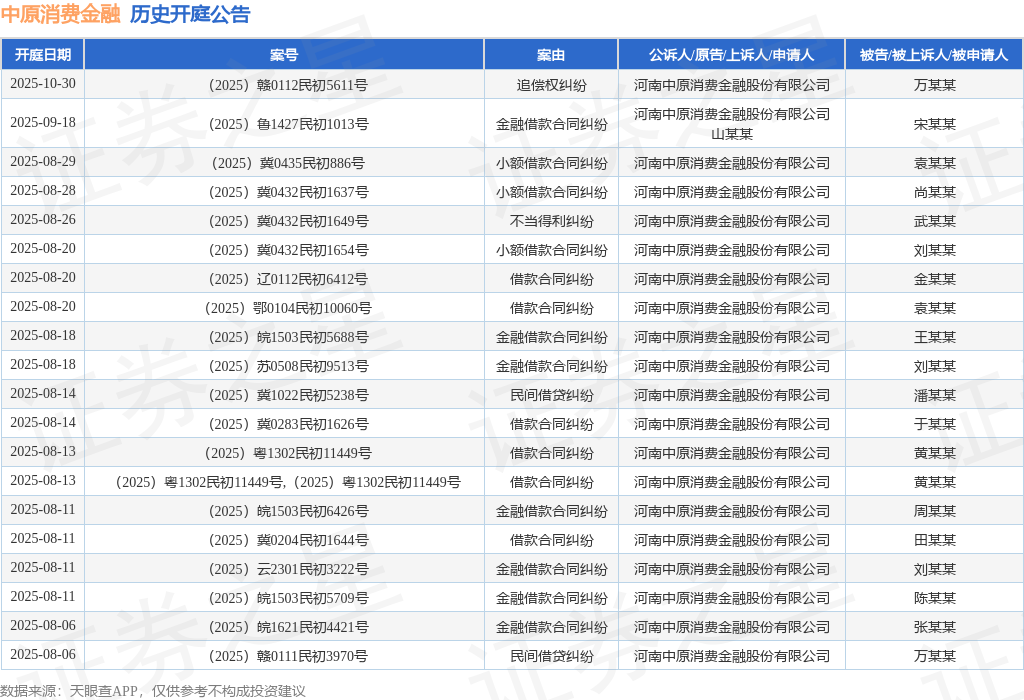Click defendant 武某某
The height and width of the screenshot is (700, 1024).
point(935,221)
